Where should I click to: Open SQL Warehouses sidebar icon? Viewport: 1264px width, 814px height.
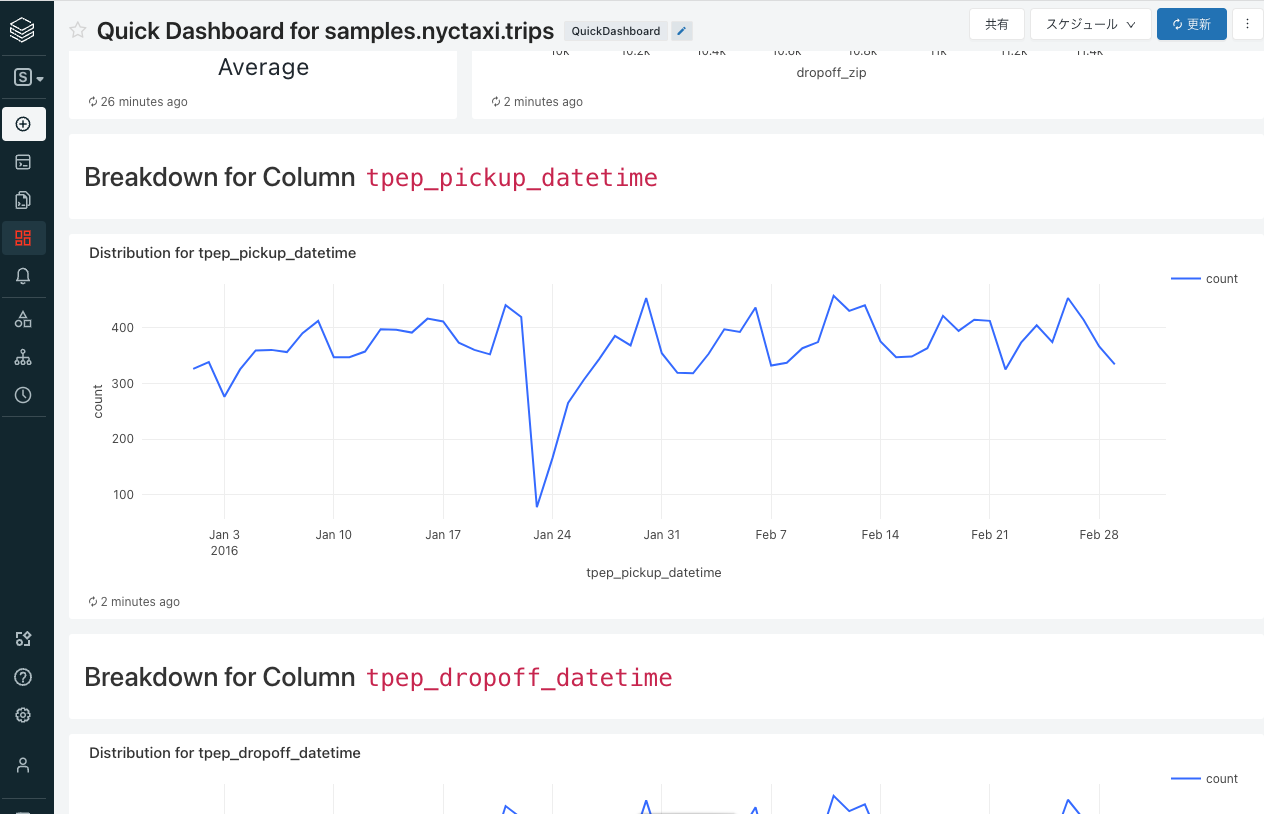coord(24,357)
